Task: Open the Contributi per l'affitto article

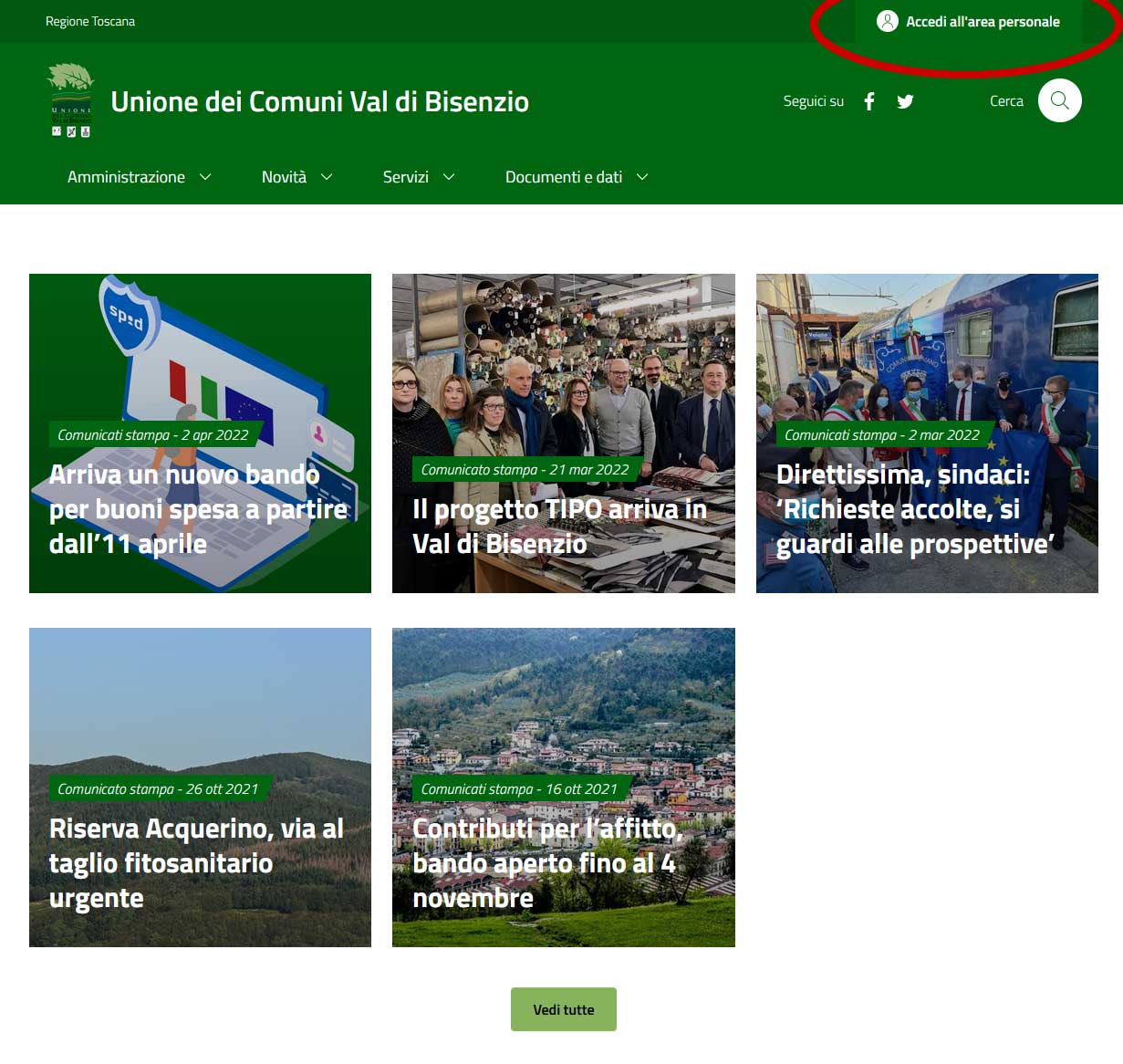Action: pyautogui.click(x=564, y=788)
